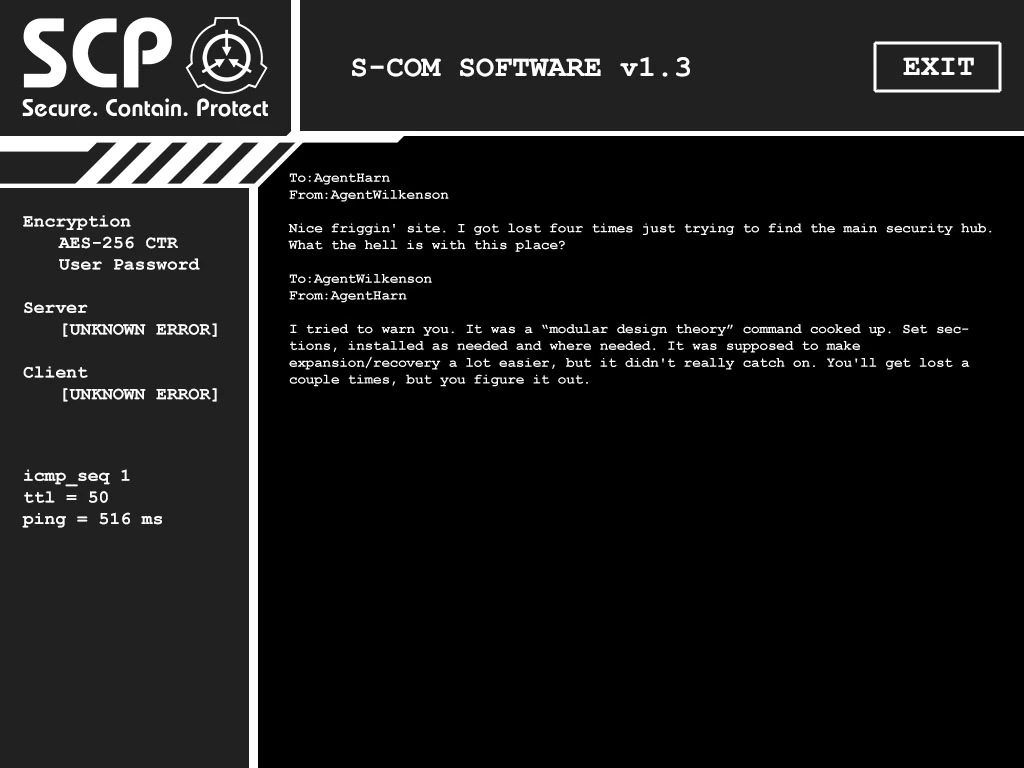Click the ttl = 50 value
The height and width of the screenshot is (768, 1024).
(x=66, y=498)
